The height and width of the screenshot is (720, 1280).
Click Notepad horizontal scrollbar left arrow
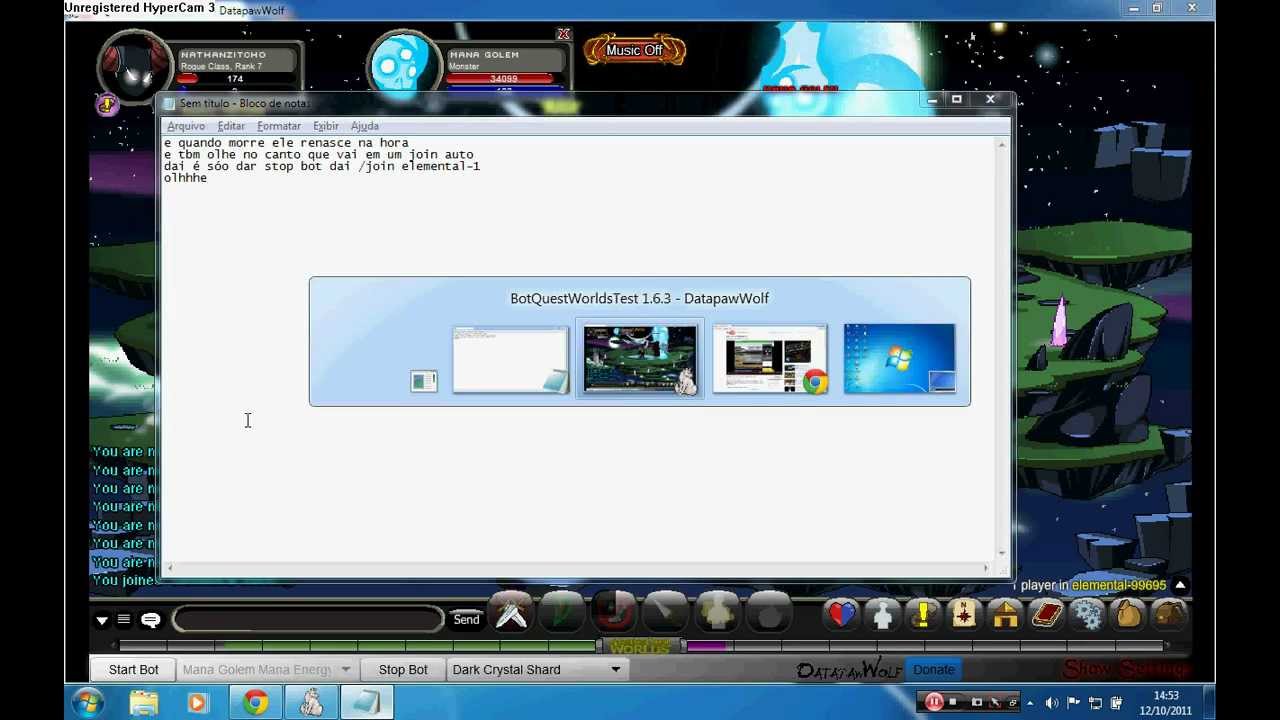pyautogui.click(x=170, y=569)
